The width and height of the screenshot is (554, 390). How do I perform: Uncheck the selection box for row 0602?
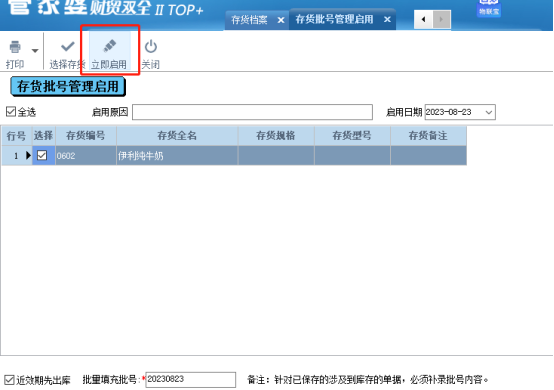42,155
